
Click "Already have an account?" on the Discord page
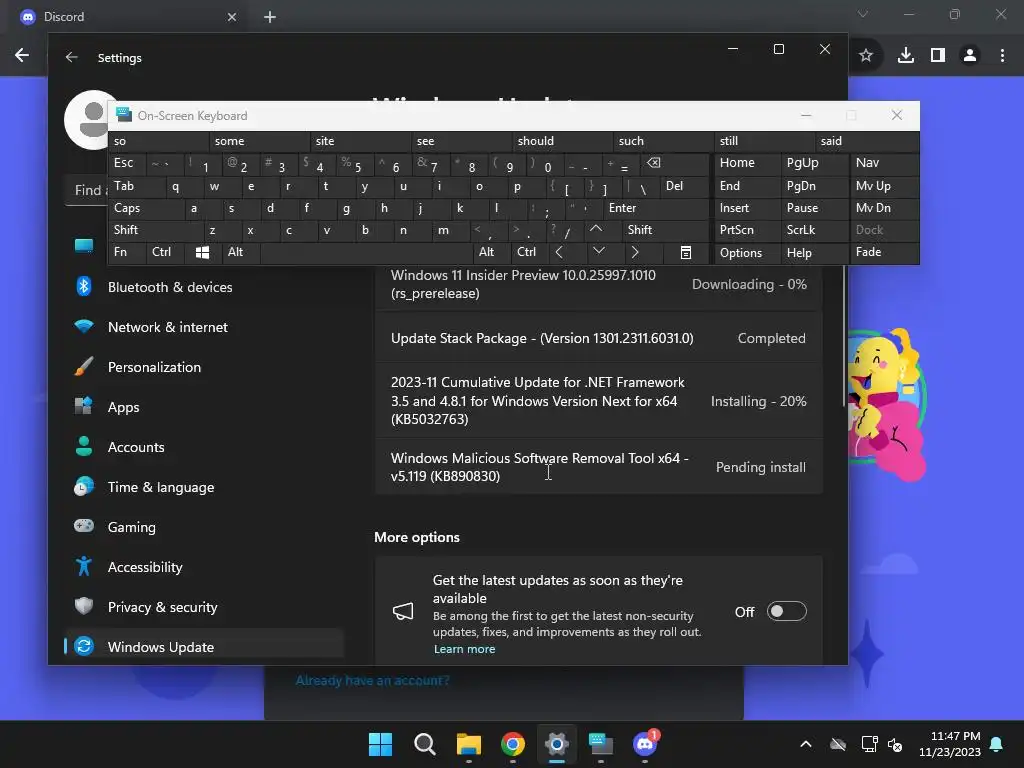pos(372,680)
